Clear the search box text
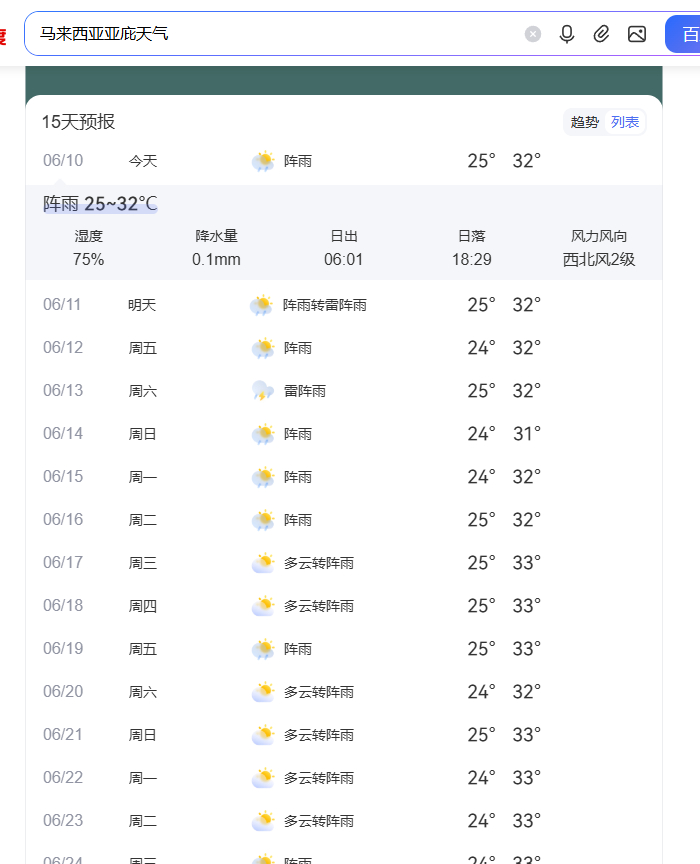 tap(532, 34)
